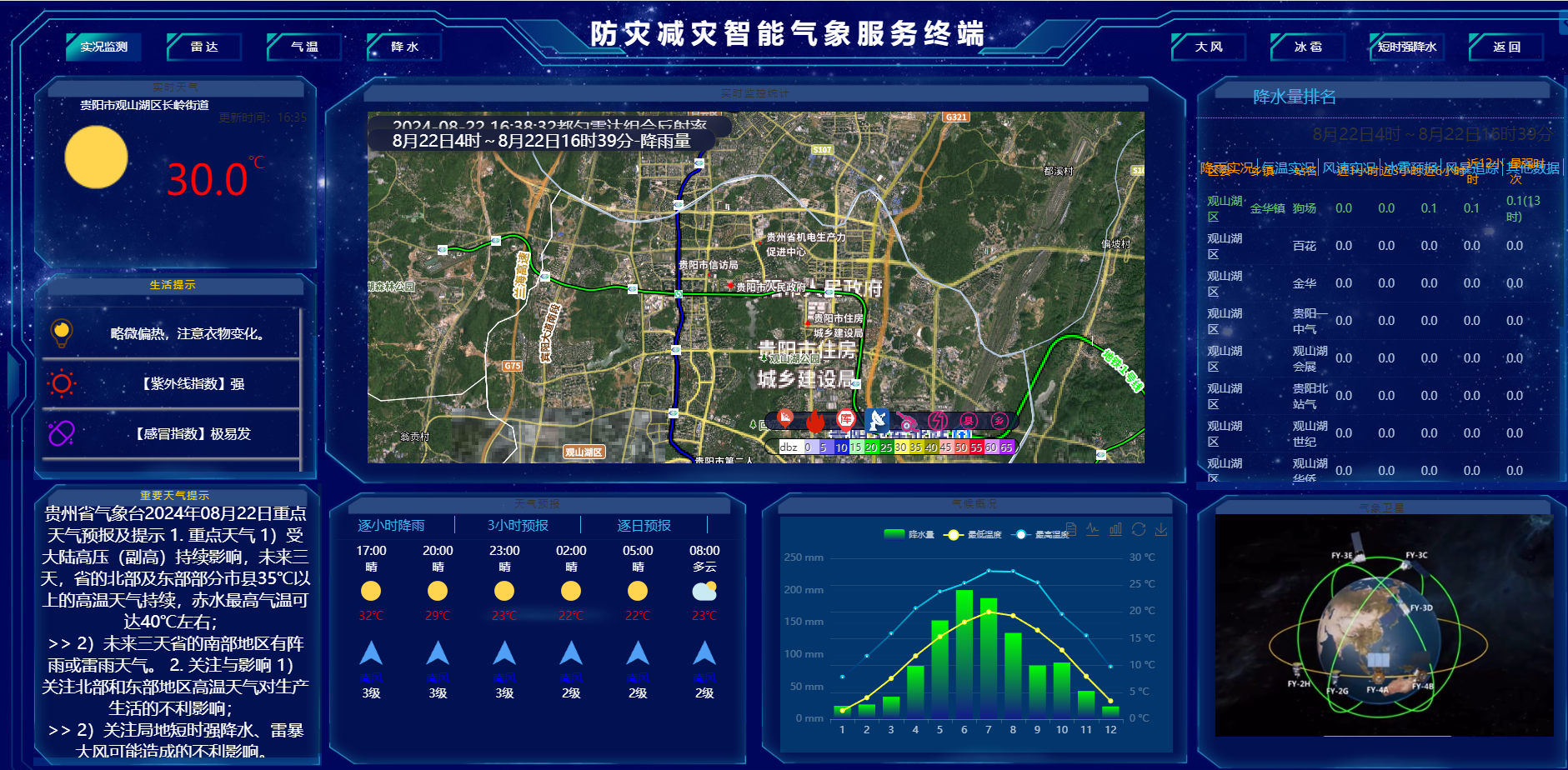This screenshot has height=770, width=1568.
Task: Click the 返回 button
Action: click(1506, 47)
